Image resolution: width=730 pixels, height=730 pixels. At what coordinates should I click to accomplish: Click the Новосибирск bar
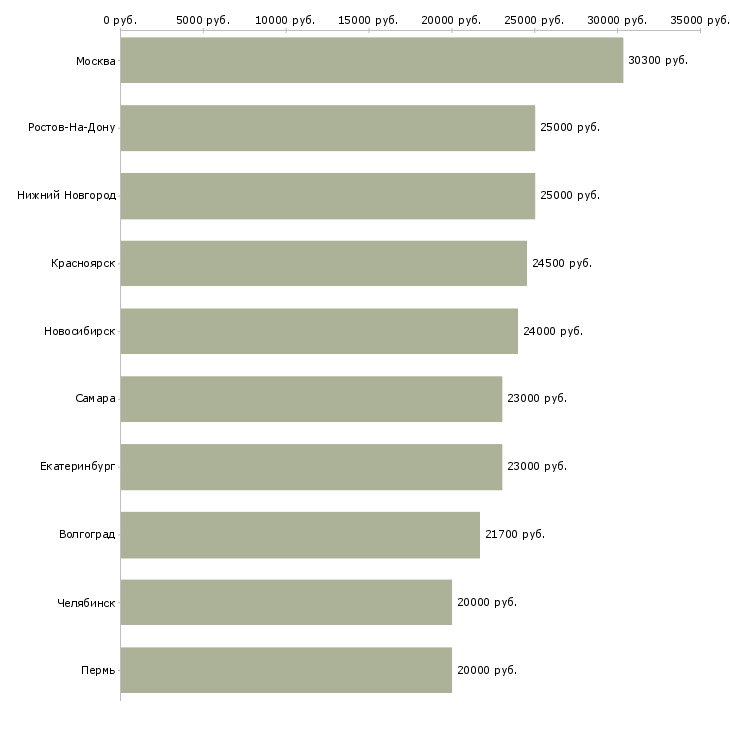pyautogui.click(x=319, y=331)
